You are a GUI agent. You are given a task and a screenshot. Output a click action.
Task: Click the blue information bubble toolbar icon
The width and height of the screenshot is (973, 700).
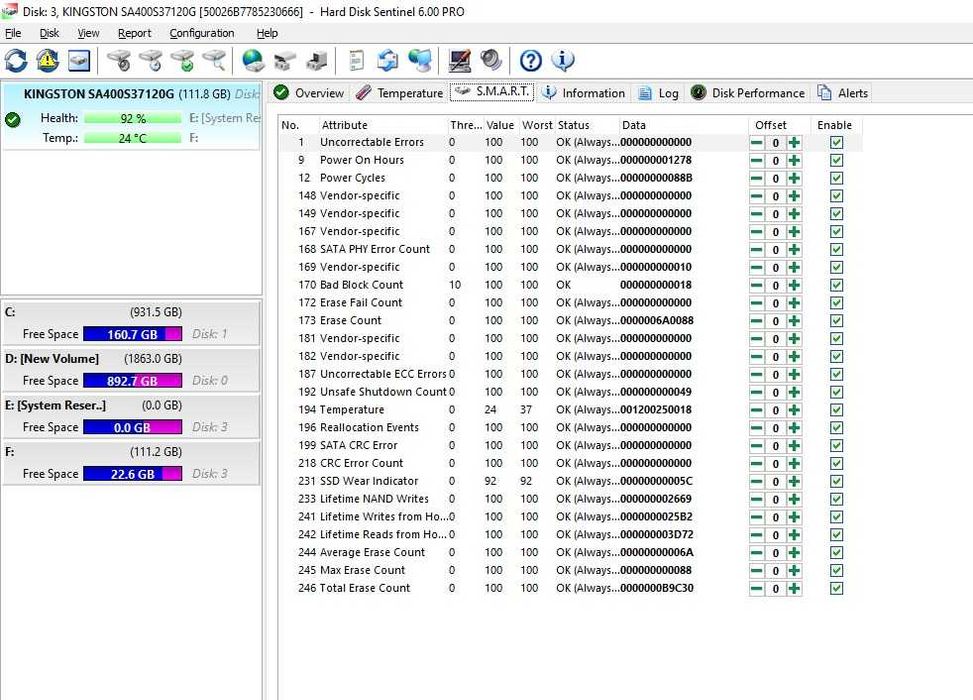(562, 61)
